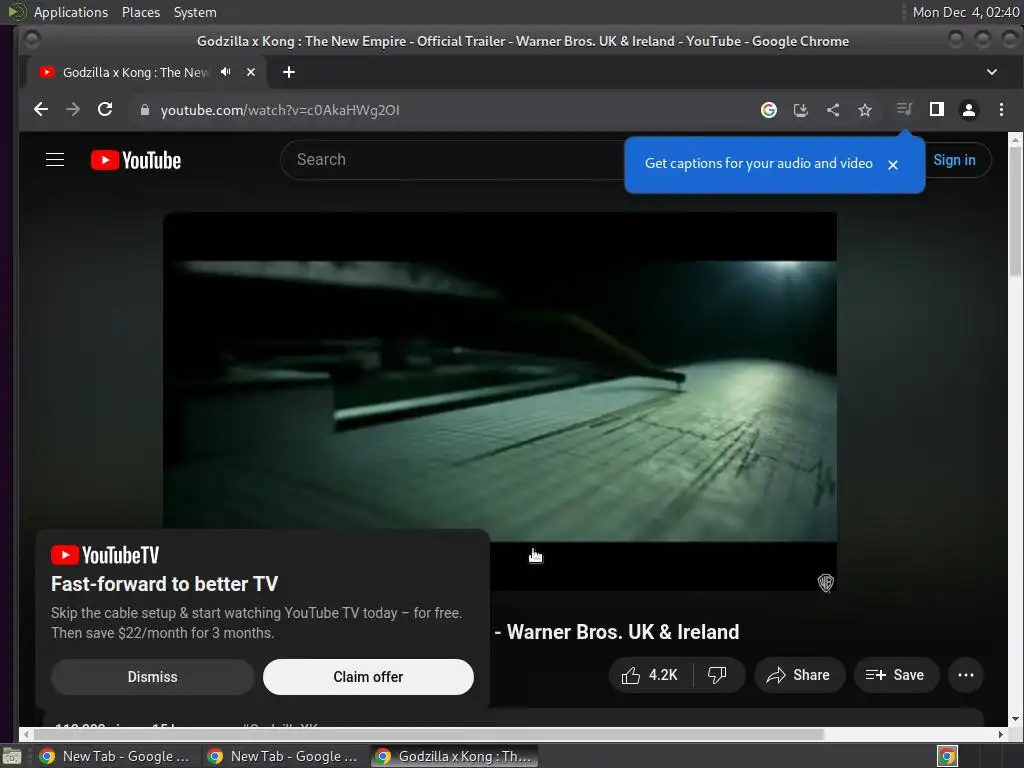
Task: Click the clock showing Mon Dec 4
Action: pos(966,12)
